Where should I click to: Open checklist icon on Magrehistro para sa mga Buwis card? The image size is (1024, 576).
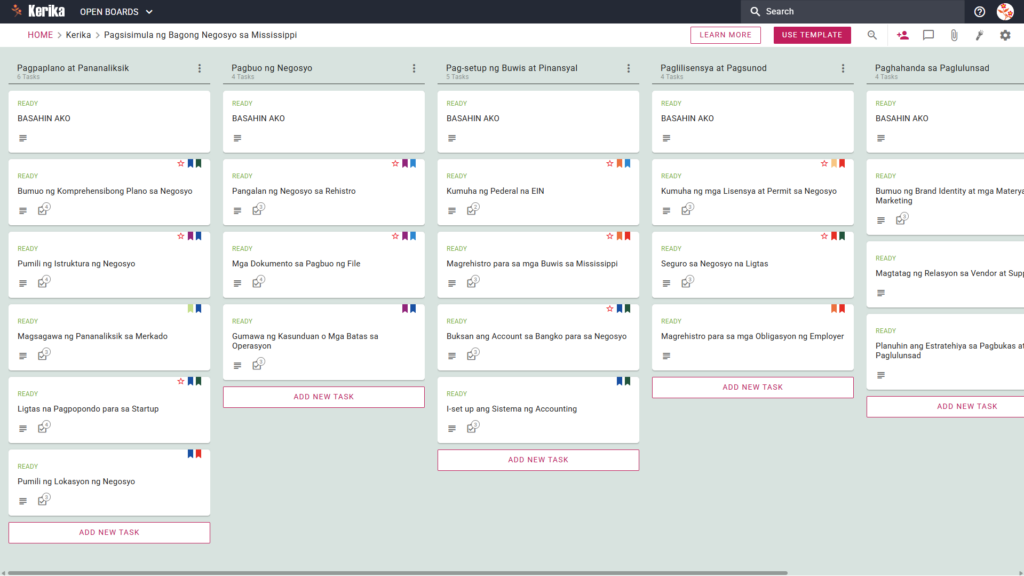472,282
